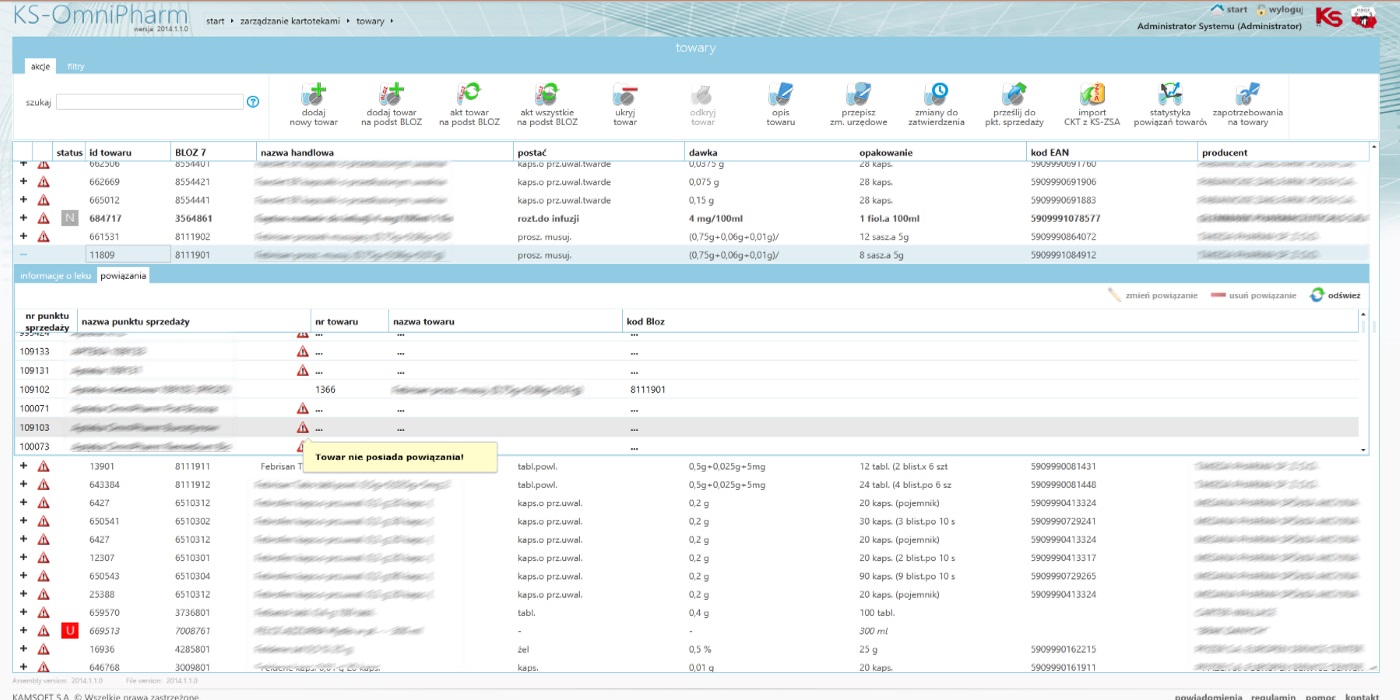The height and width of the screenshot is (700, 1400).
Task: Click 'zarządzanie kartotekami' in the breadcrumb
Action: click(291, 21)
